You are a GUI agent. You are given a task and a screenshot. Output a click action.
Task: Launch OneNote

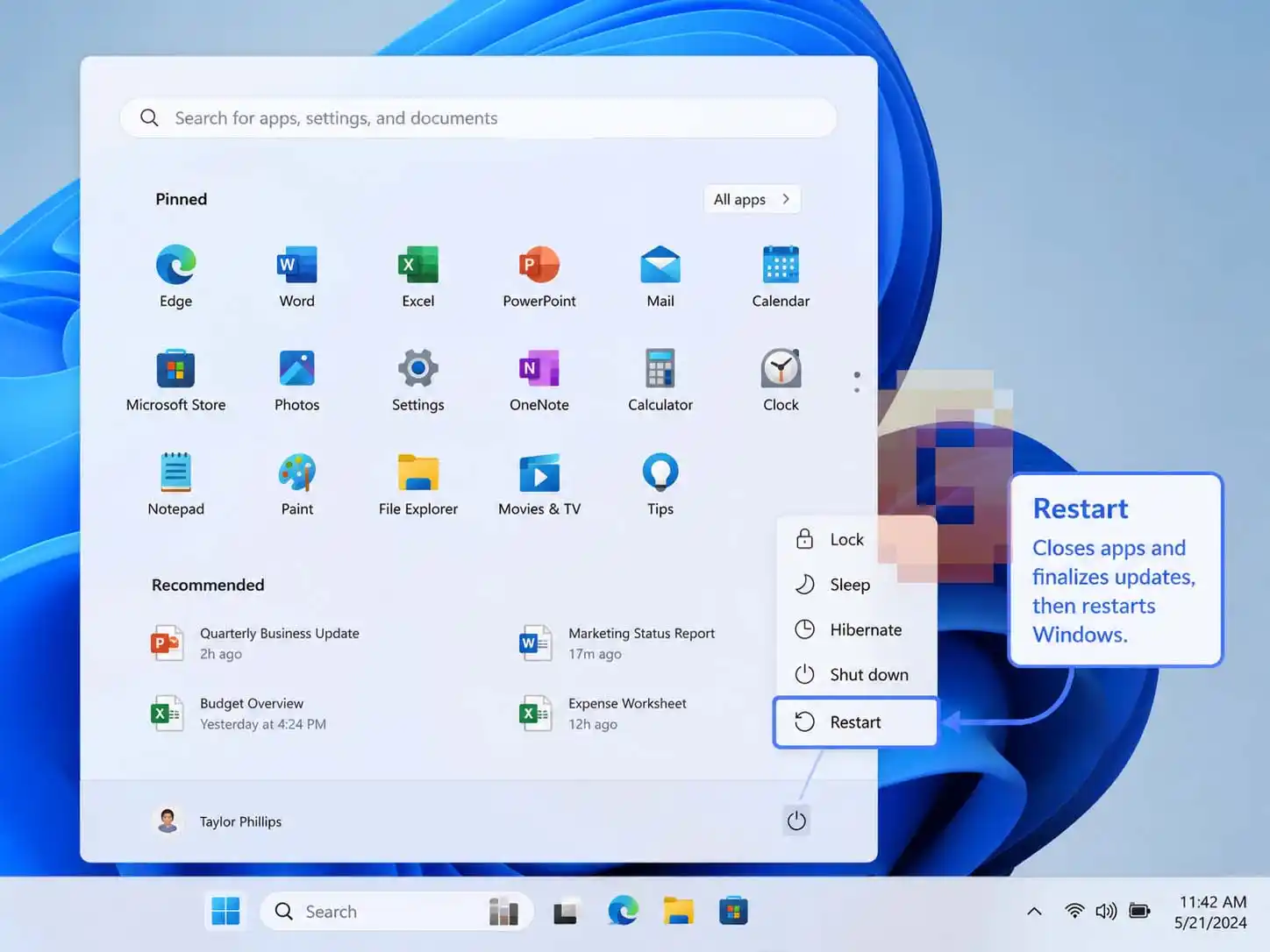(x=539, y=380)
